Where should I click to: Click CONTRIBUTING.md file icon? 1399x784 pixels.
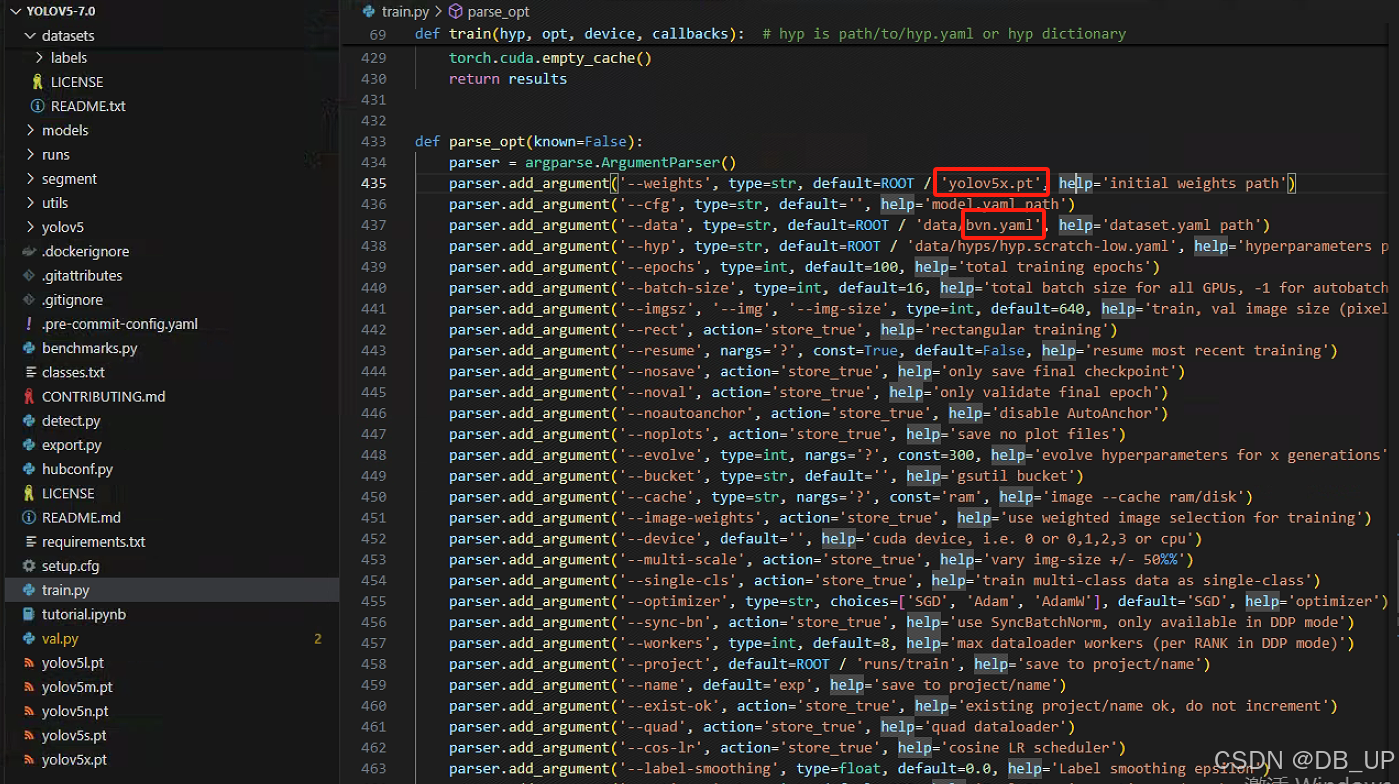click(x=29, y=396)
